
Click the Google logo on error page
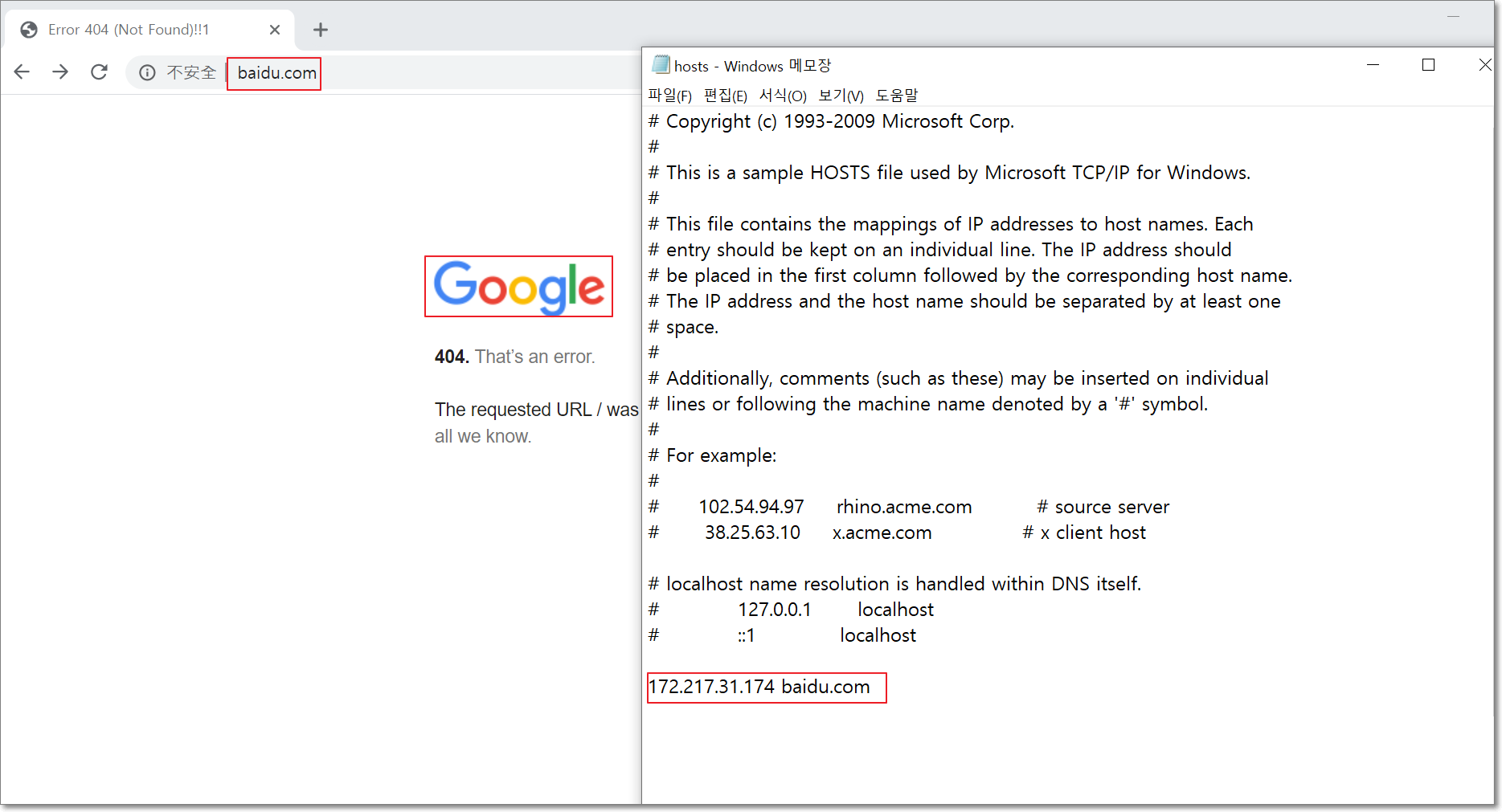pyautogui.click(x=519, y=287)
